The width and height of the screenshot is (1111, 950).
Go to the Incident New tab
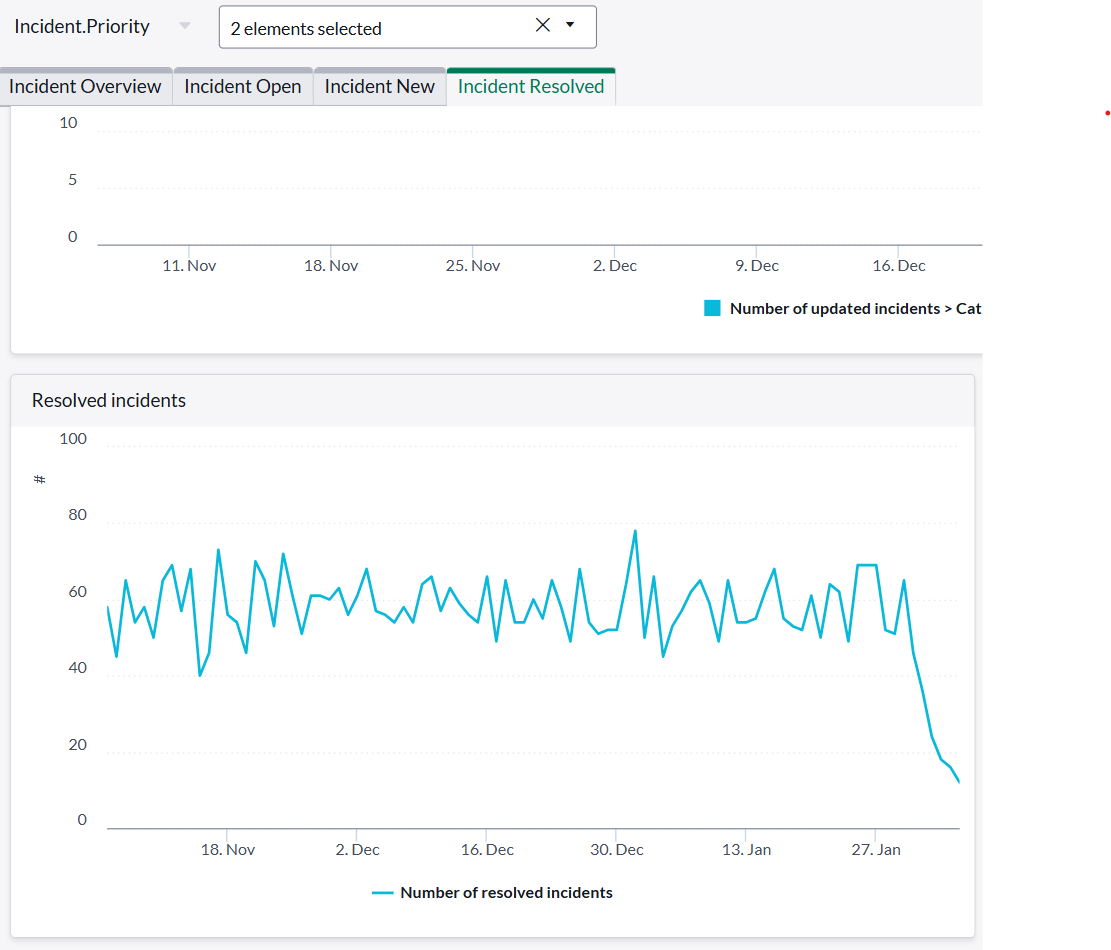point(380,87)
